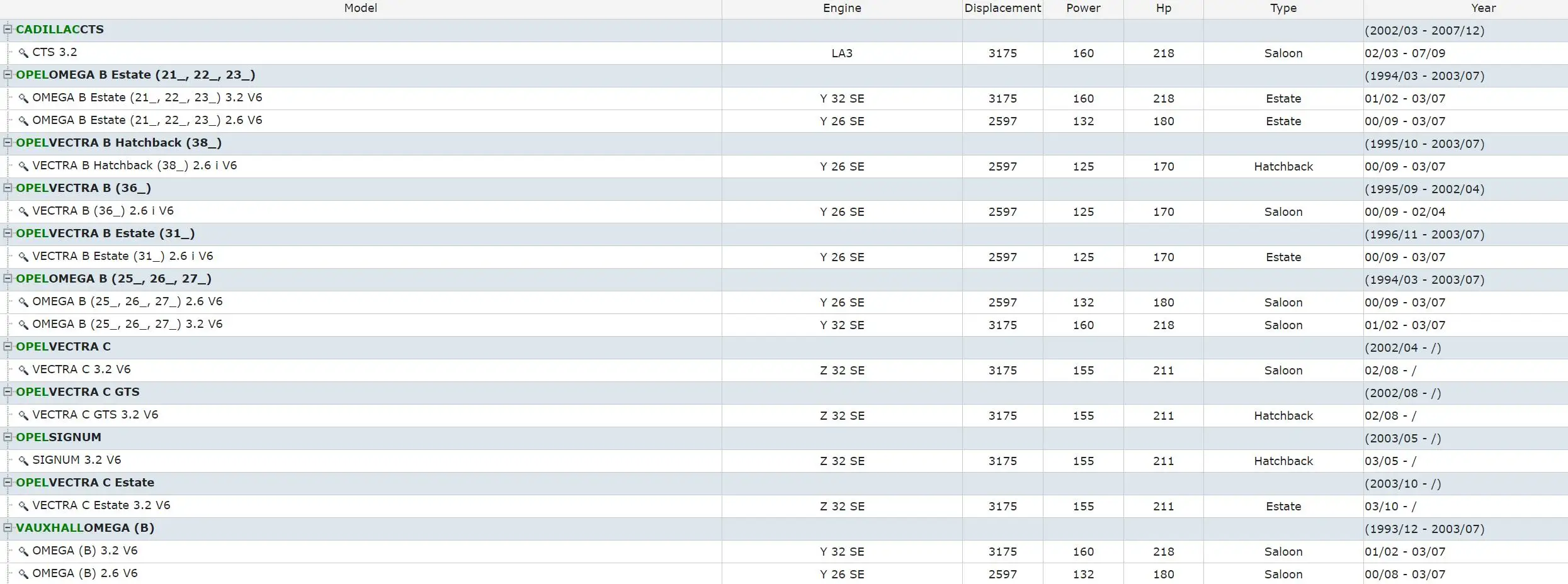The image size is (1568, 584).
Task: Collapse the OPEL VECTRA B Estate (31_) group
Action: [x=8, y=233]
